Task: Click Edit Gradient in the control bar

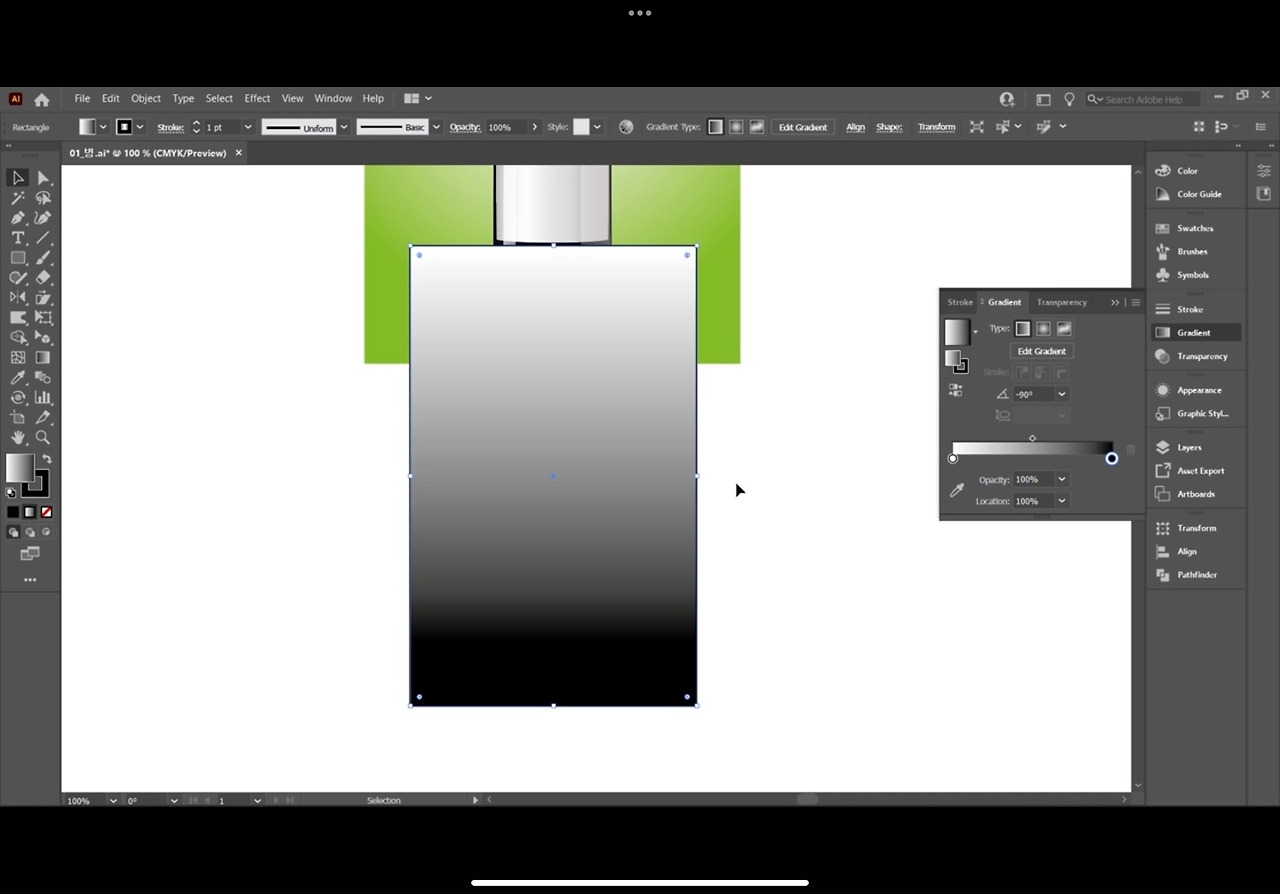Action: click(803, 127)
